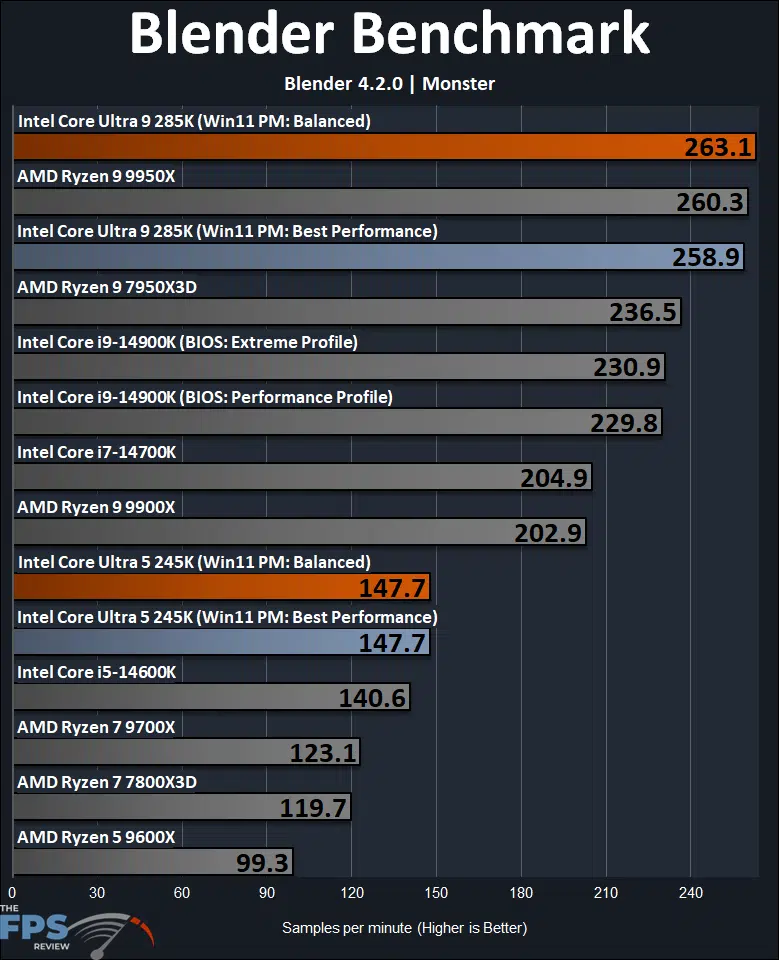
Task: Select the AMD Ryzen 9 7950X3D label
Action: (x=107, y=287)
